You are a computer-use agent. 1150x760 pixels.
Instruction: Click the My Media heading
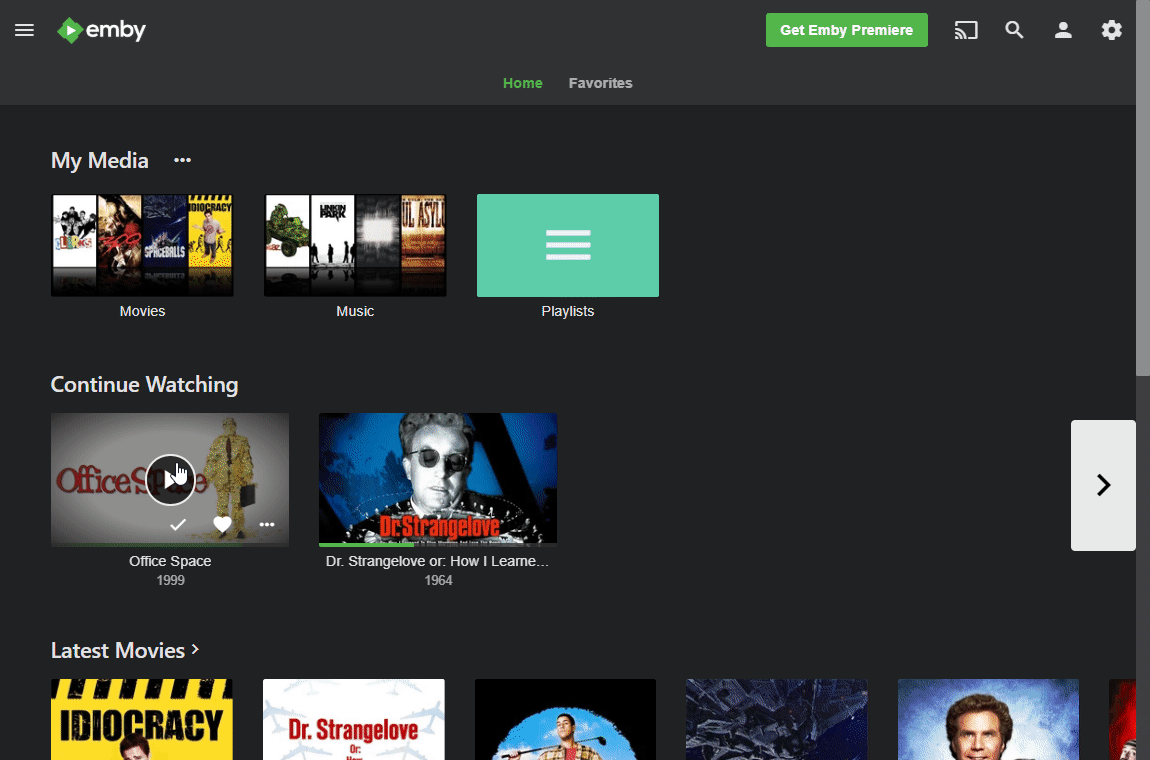[100, 160]
